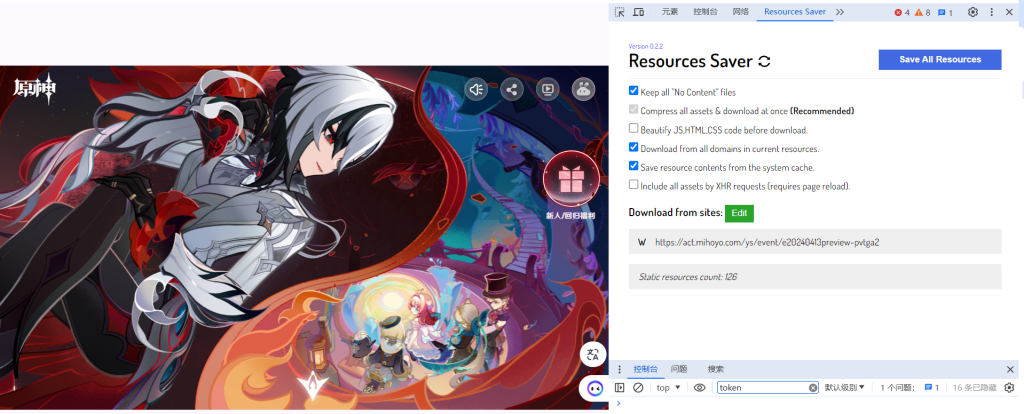Viewport: 1024px width, 414px height.
Task: Click the 1 个问题 label in the console toolbar
Action: (898, 388)
